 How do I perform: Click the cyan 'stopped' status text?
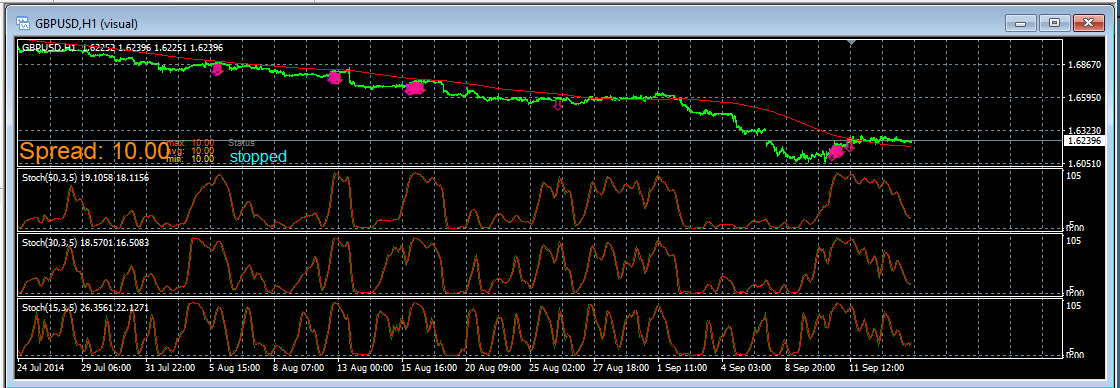258,156
